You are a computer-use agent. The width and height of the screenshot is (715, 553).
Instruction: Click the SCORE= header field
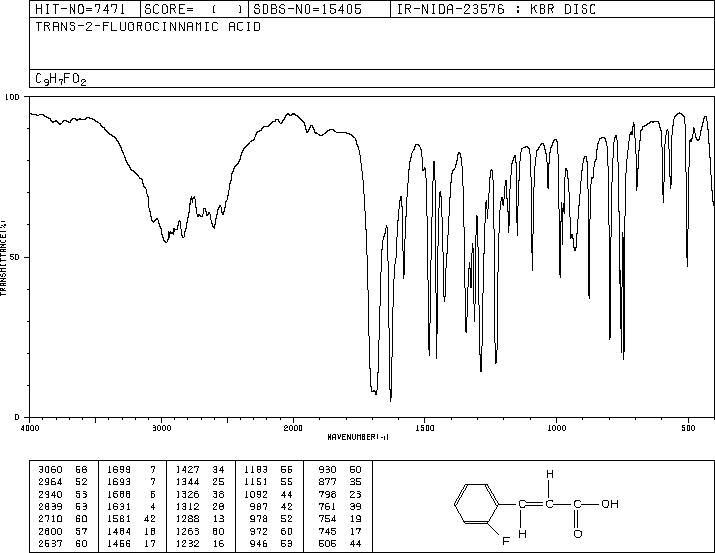point(194,9)
